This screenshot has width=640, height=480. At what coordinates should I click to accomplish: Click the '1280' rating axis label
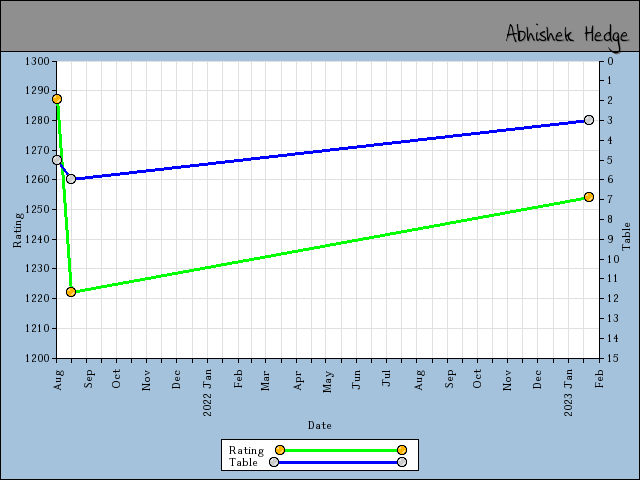coord(37,120)
